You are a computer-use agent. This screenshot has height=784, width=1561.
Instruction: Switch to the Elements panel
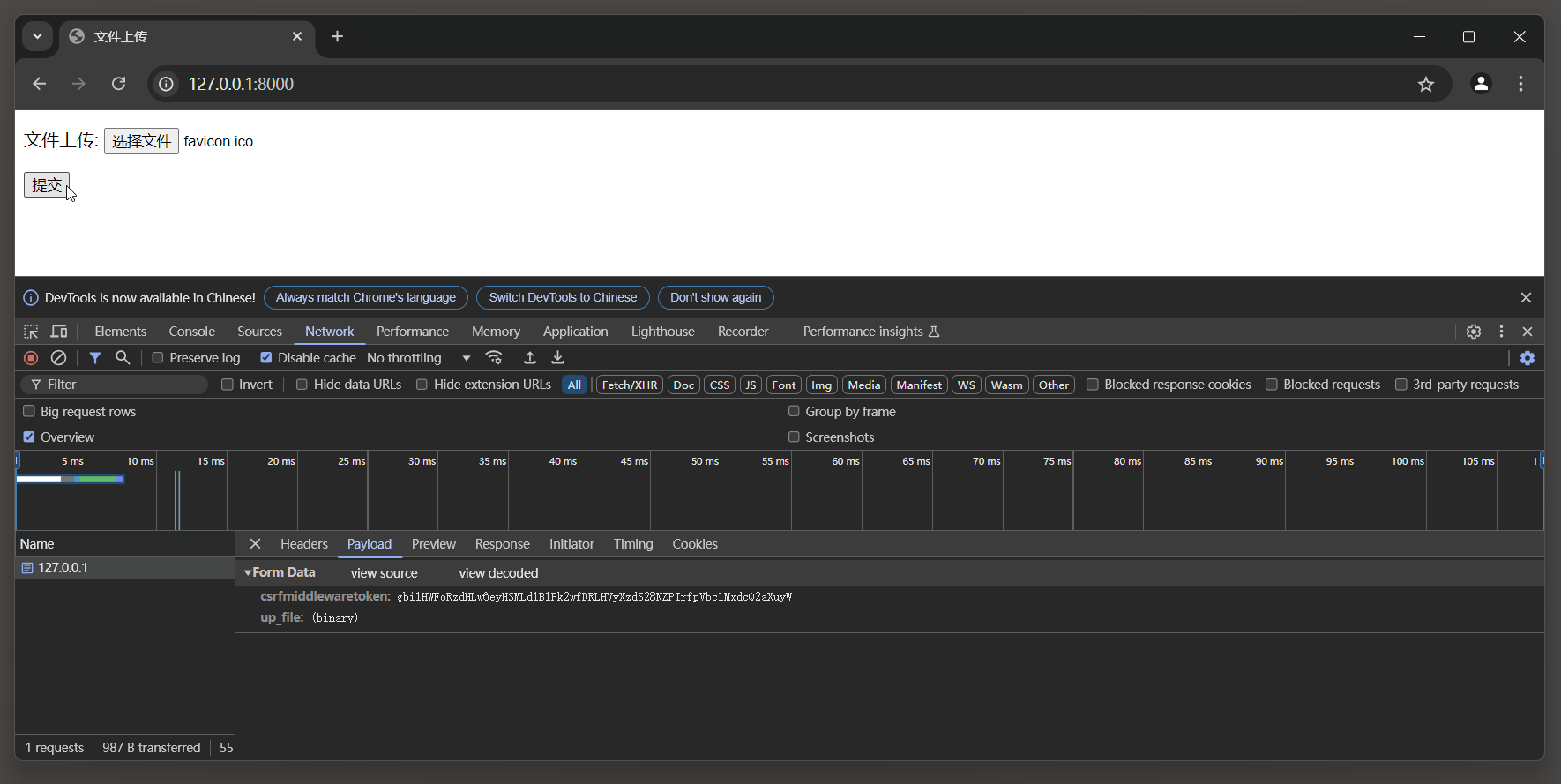(120, 332)
